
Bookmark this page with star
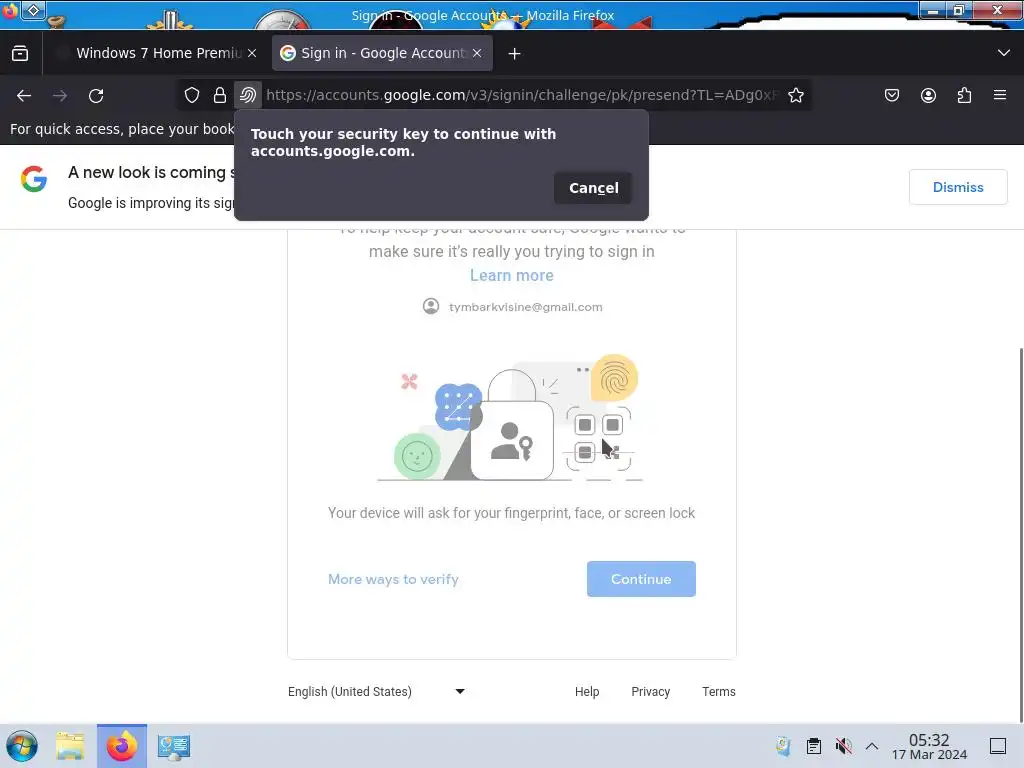pyautogui.click(x=795, y=95)
